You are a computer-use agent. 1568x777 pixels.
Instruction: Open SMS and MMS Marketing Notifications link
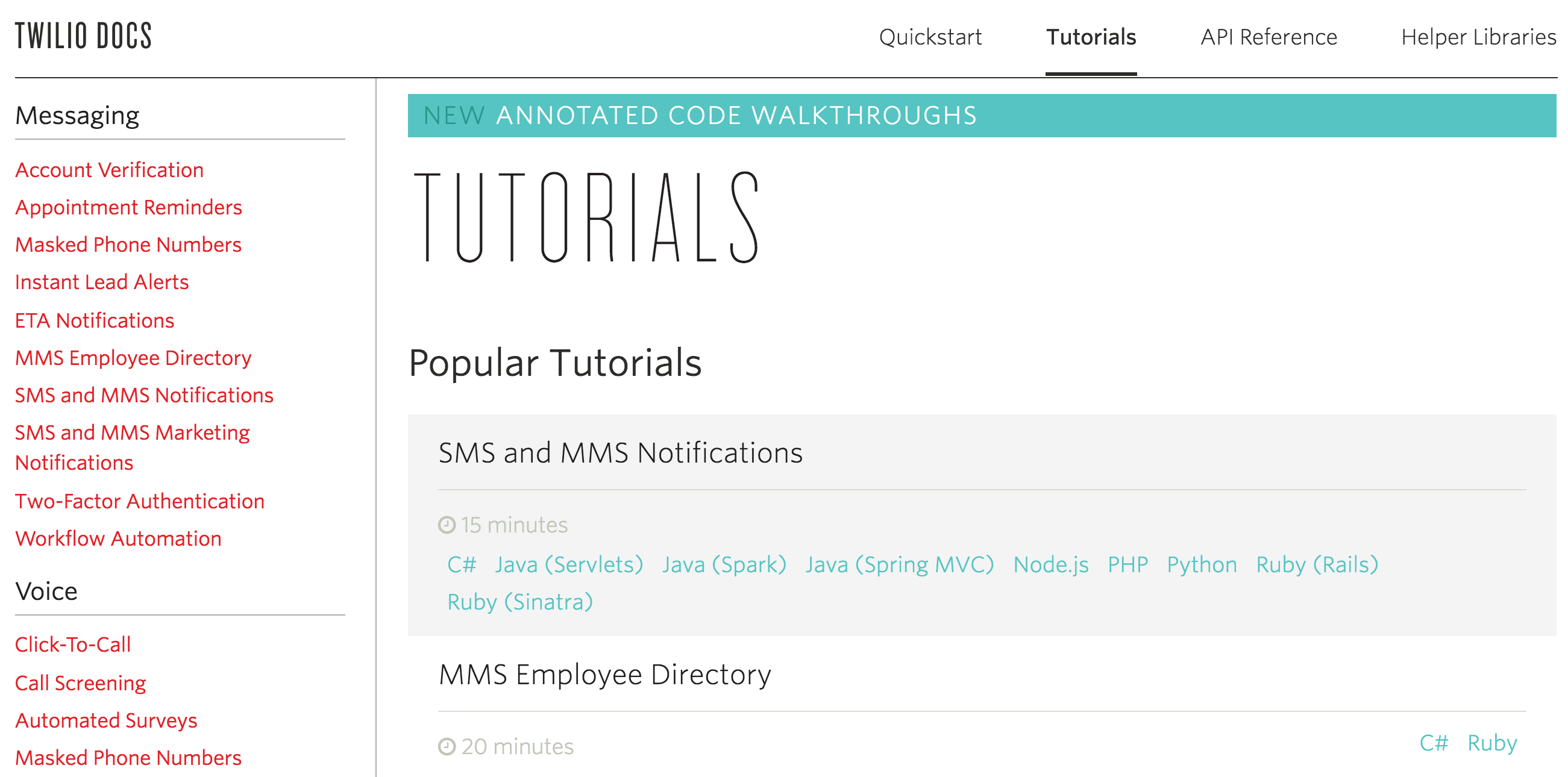[133, 448]
